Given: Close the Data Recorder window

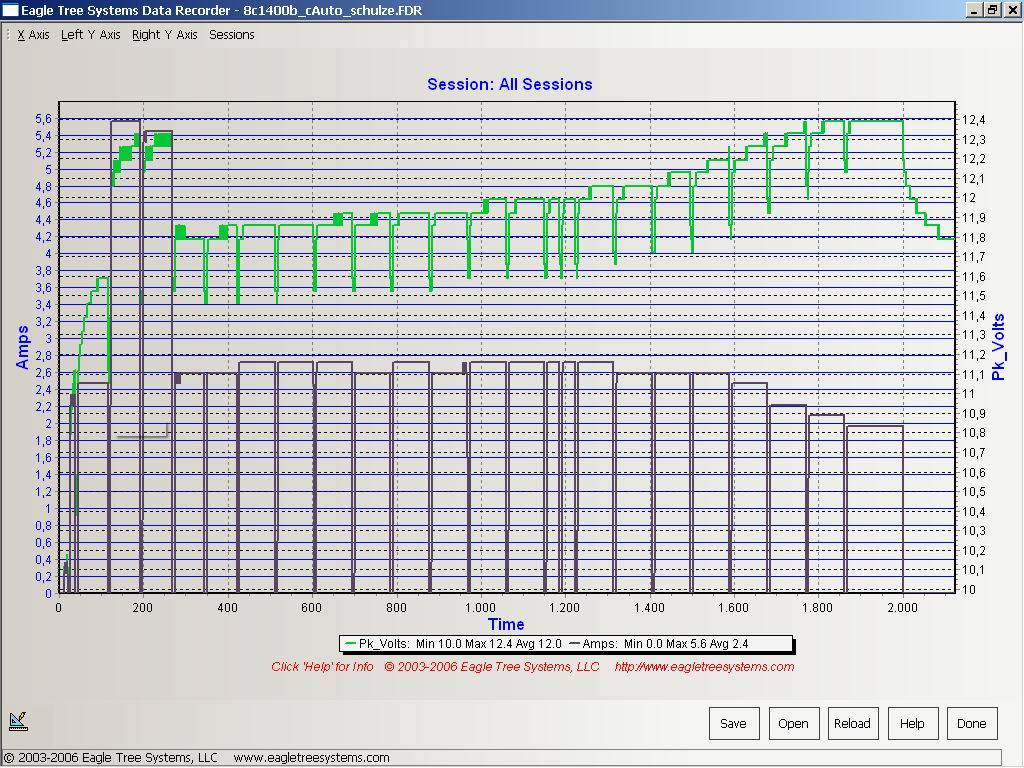Looking at the screenshot, I should 1012,10.
